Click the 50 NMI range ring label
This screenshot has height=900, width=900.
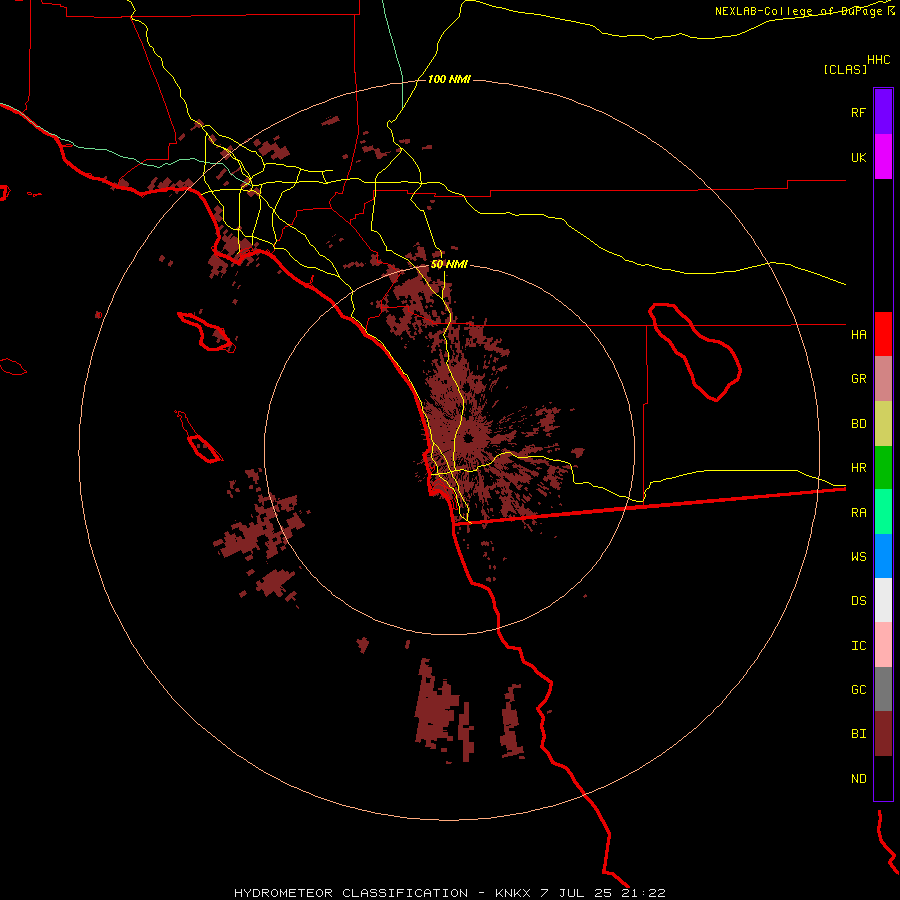click(x=449, y=265)
